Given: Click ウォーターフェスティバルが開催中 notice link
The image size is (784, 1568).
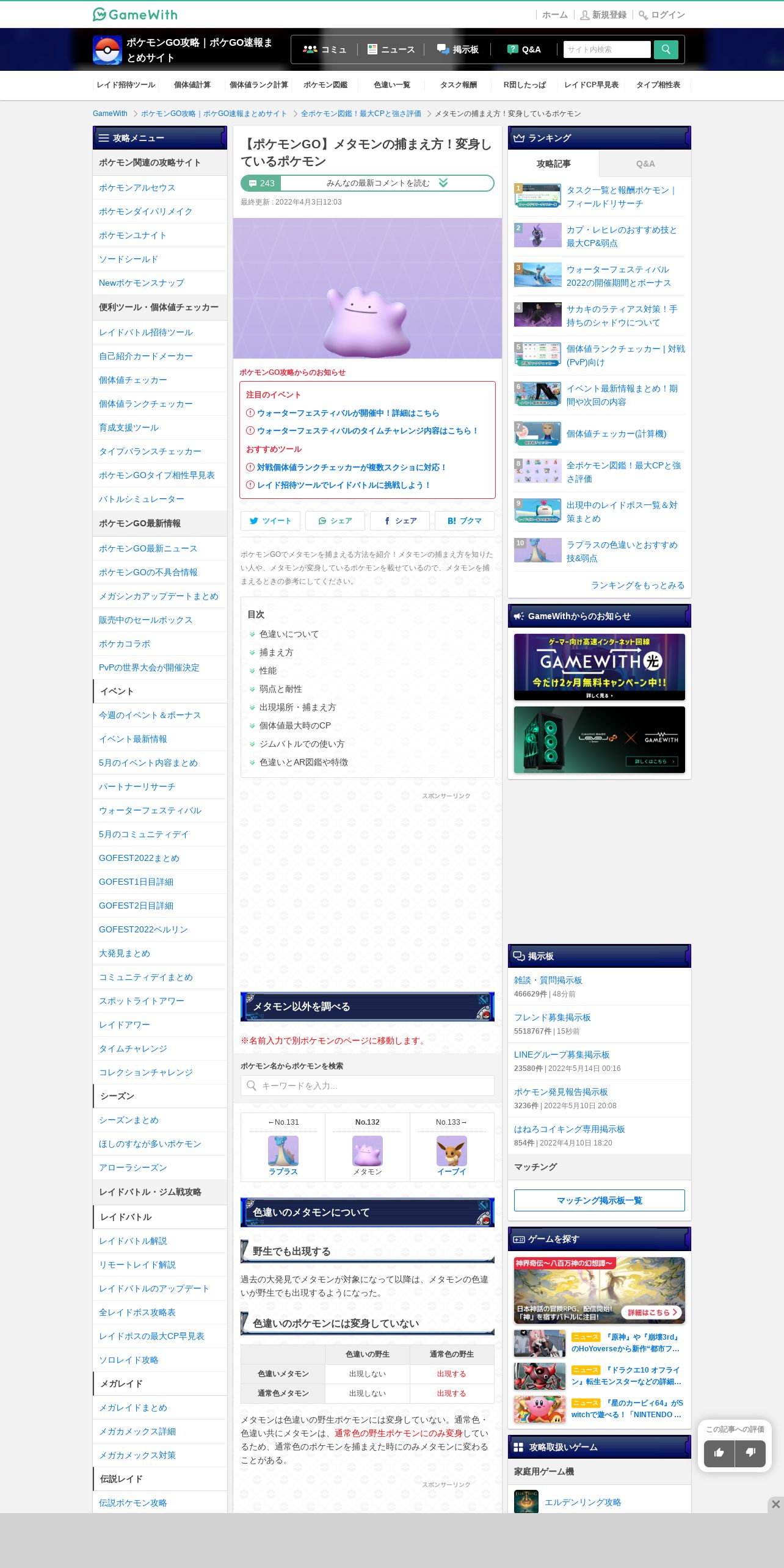Looking at the screenshot, I should pos(348,413).
